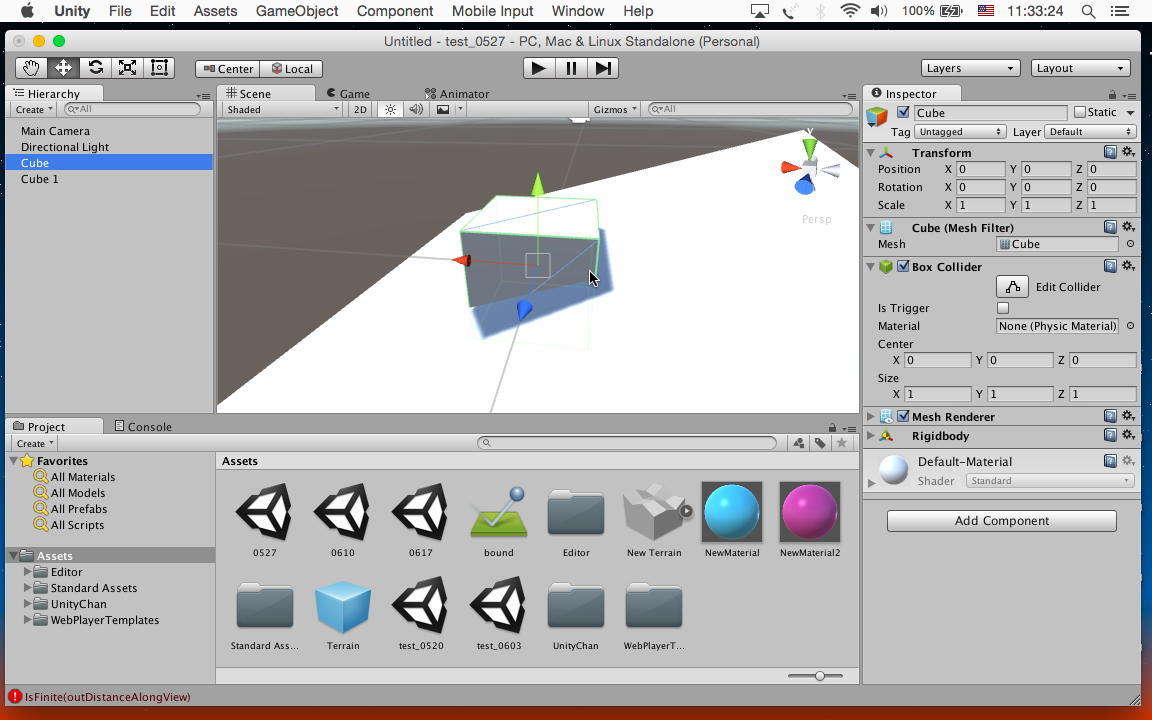Switch to the Animator tab
This screenshot has height=720, width=1152.
point(456,93)
